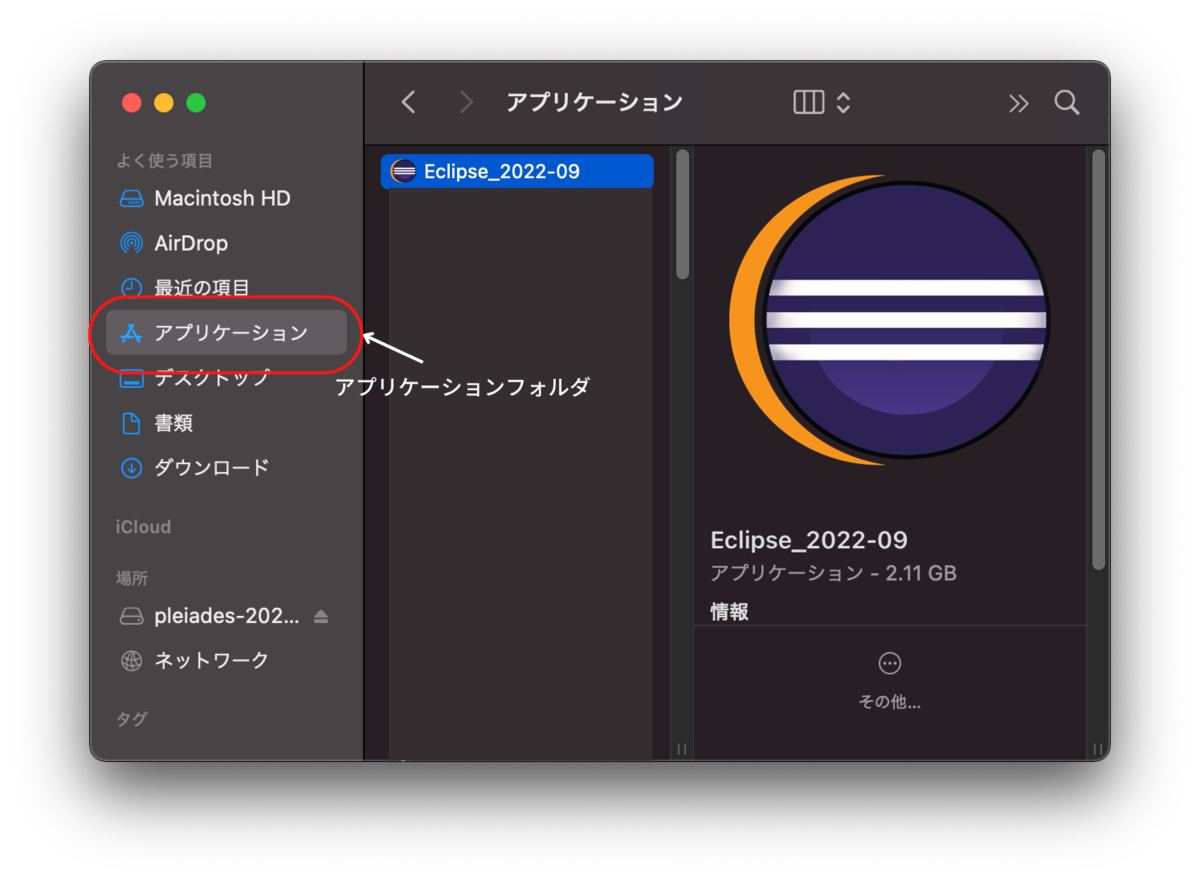
Task: Click the タグ section header
Action: coord(131,719)
